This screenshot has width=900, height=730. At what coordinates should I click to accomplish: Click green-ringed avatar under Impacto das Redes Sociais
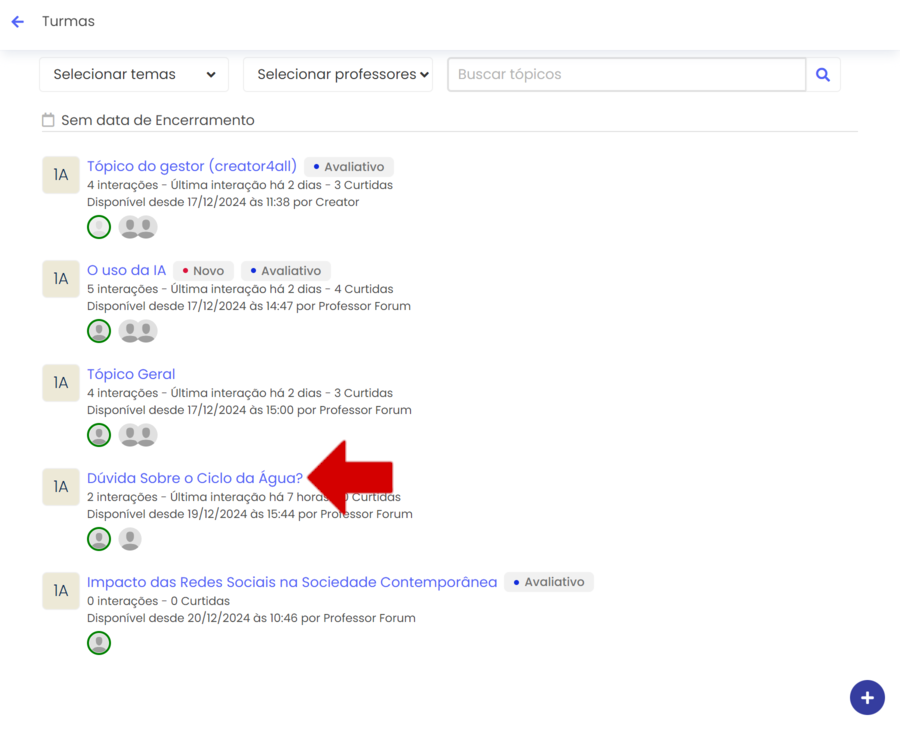coord(99,643)
